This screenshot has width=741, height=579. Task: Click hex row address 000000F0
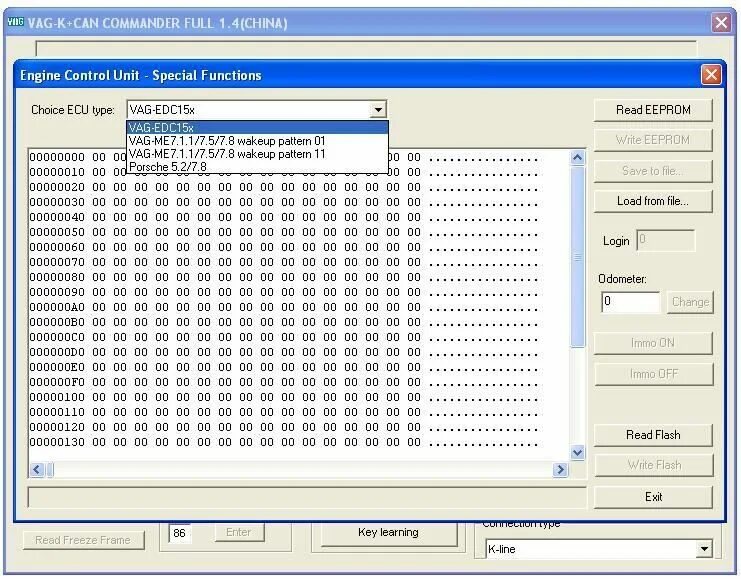57,382
